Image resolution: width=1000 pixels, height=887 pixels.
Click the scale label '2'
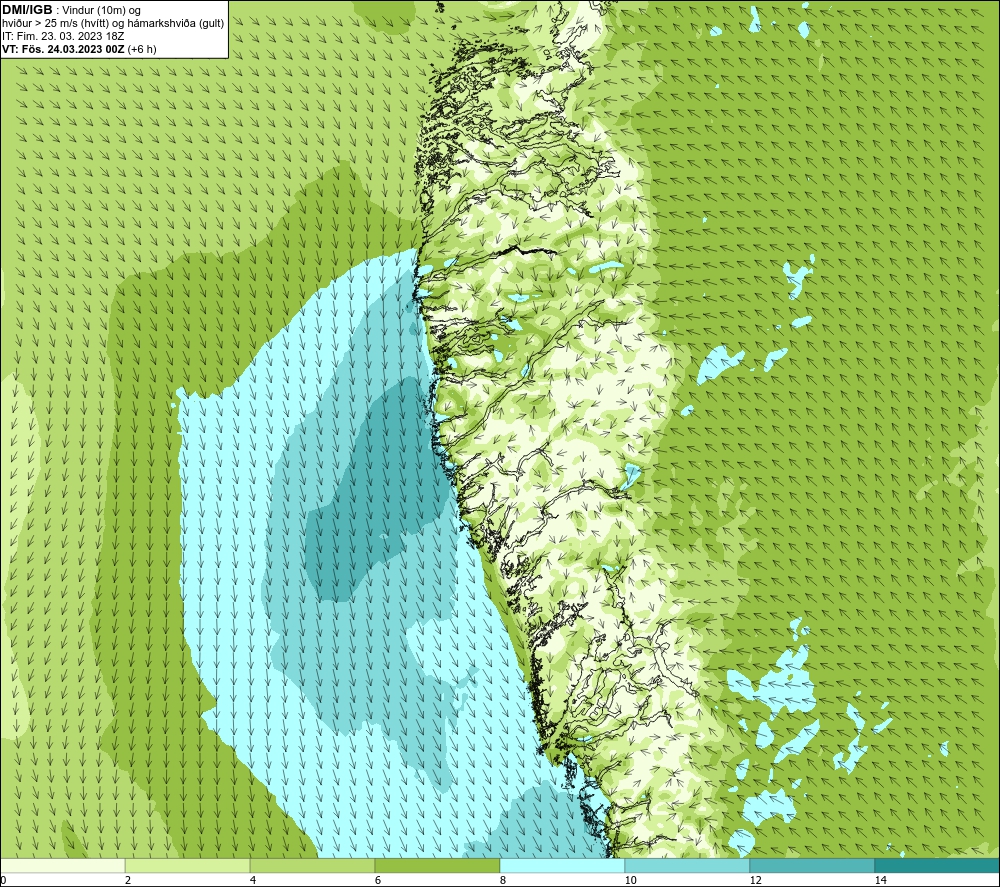[x=128, y=880]
